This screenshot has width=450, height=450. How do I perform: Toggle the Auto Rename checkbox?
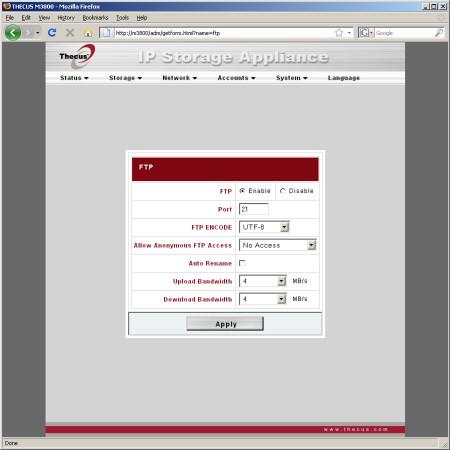click(242, 263)
